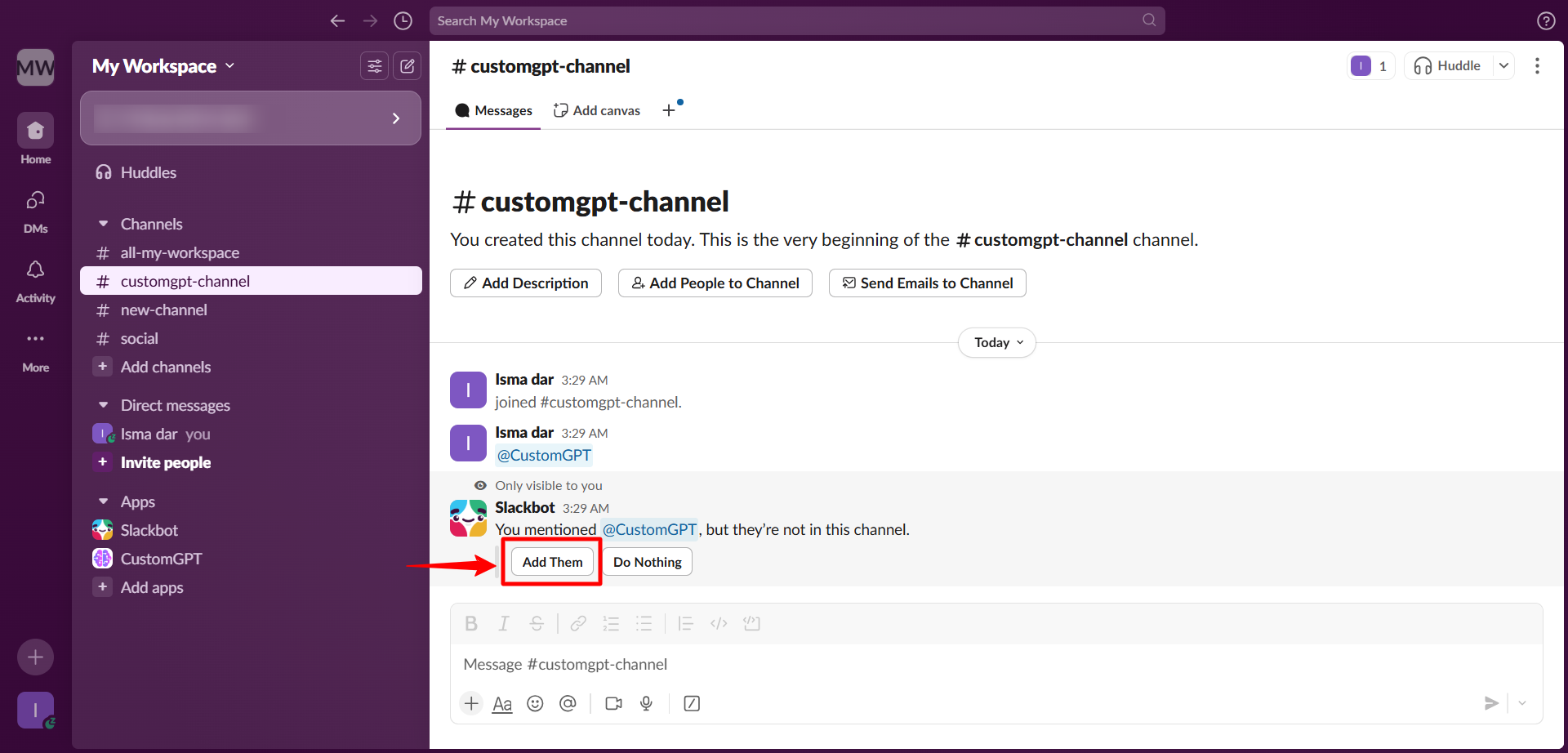The height and width of the screenshot is (753, 1568).
Task: Record an audio clip with the microphone
Action: 646,703
